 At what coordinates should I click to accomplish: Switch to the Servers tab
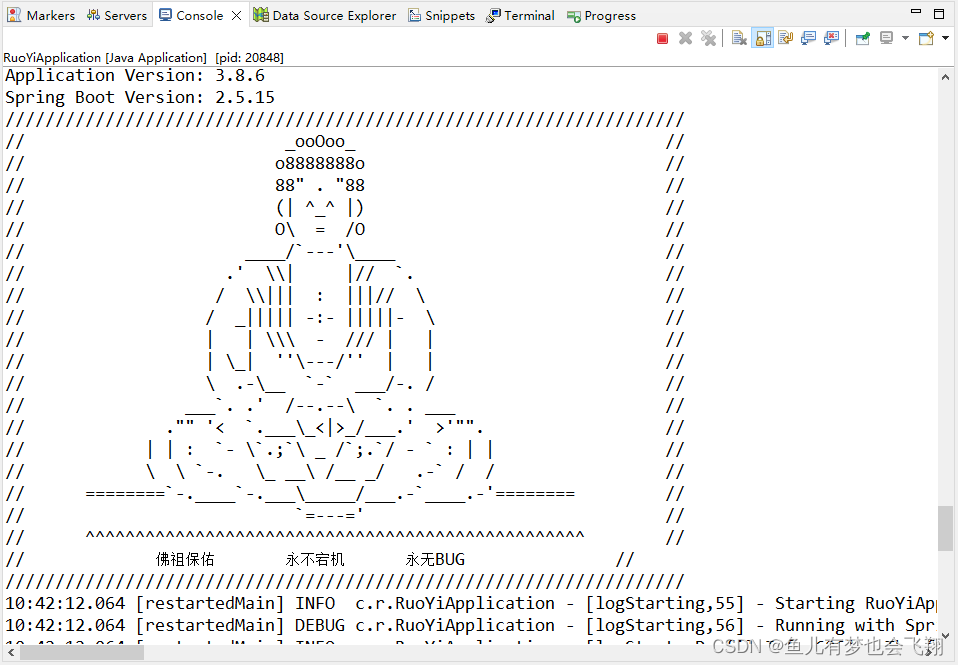coord(117,15)
